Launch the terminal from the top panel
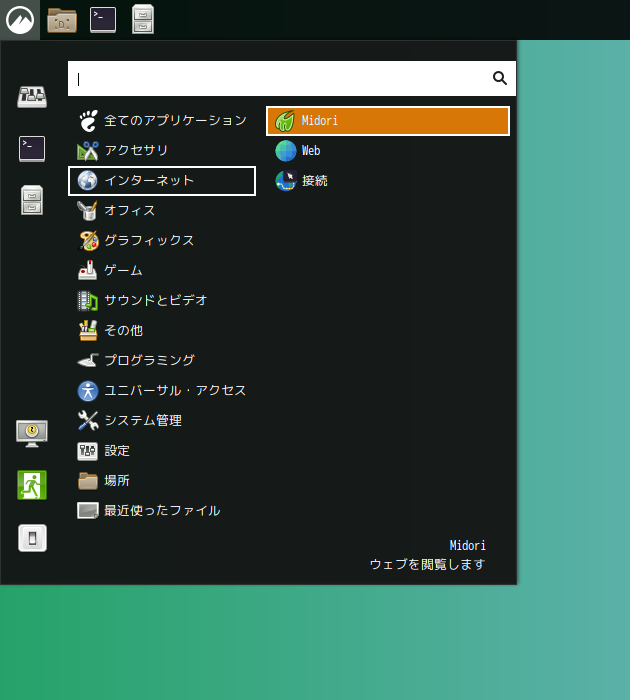The image size is (630, 700). (x=103, y=20)
